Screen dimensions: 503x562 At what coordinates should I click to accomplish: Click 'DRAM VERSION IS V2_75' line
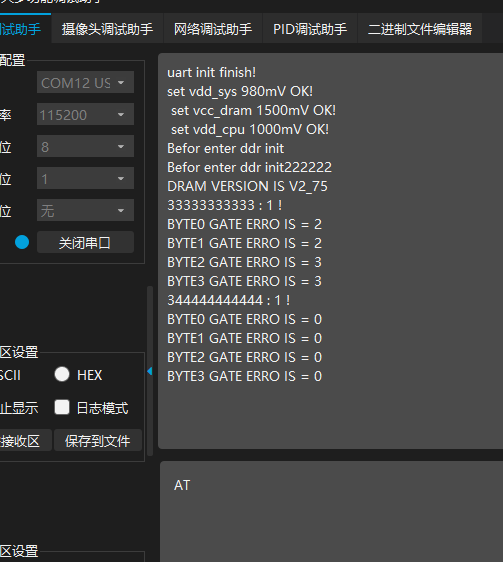tap(247, 186)
